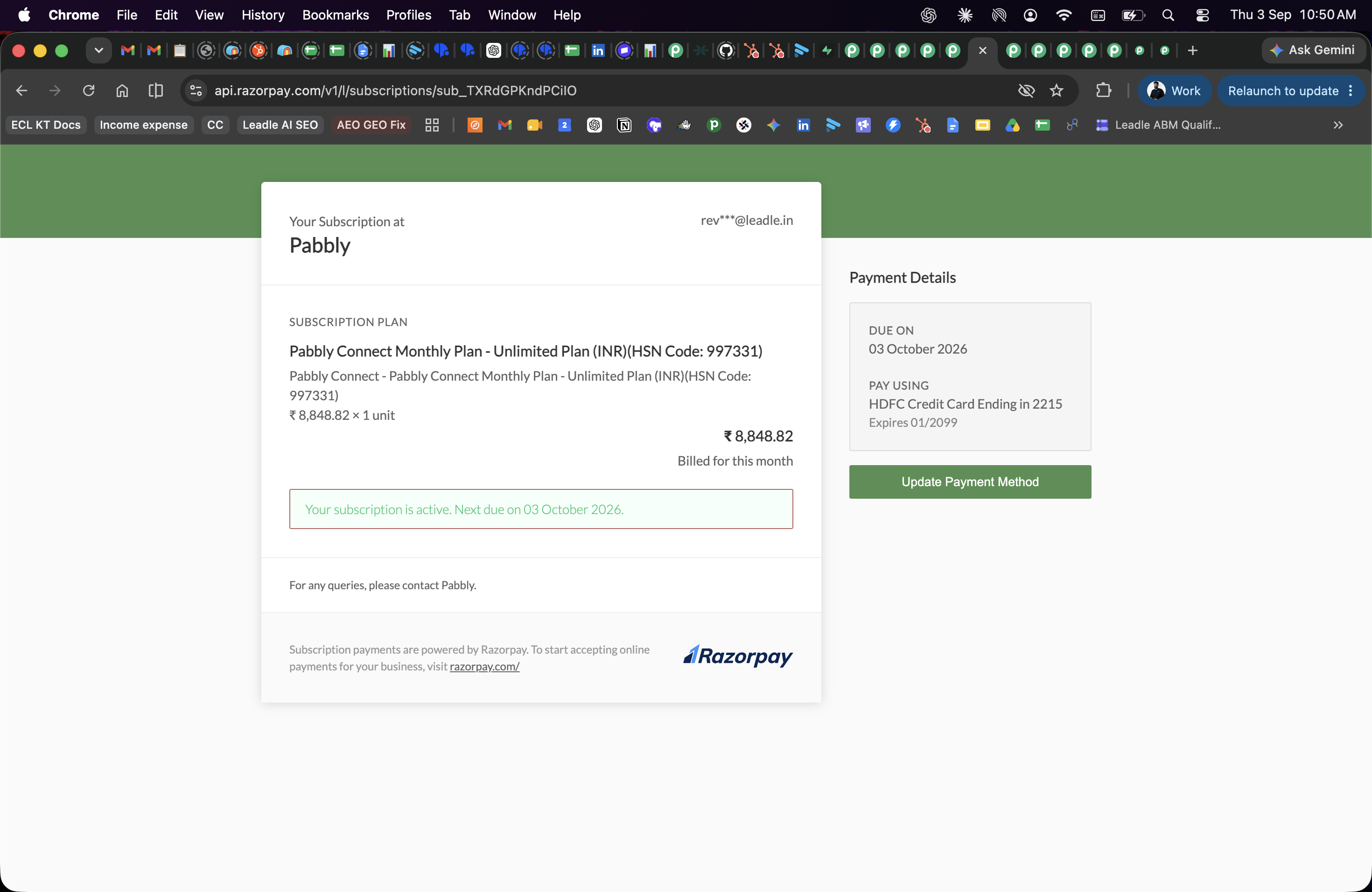1372x892 pixels.
Task: Switch to the GitHub tab
Action: 726,51
